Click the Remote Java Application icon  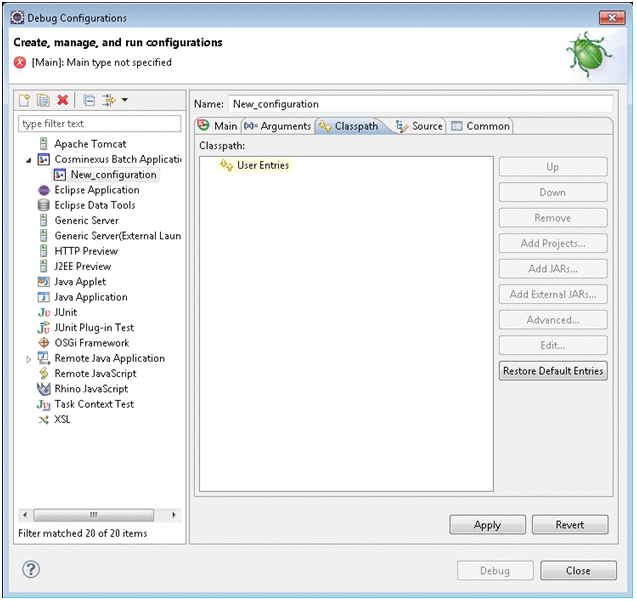click(43, 358)
